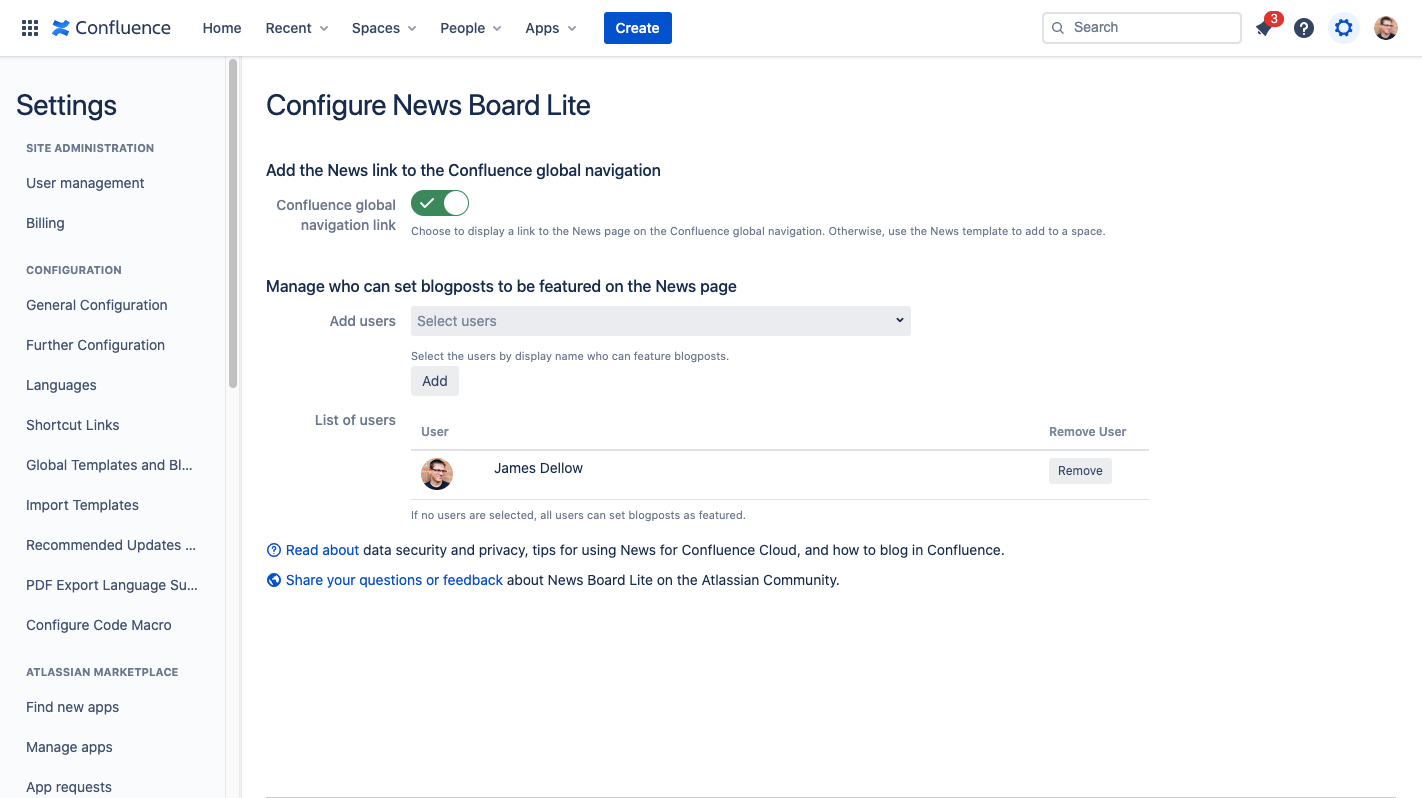Expand the Recent menu
Screen dimensions: 1422x798
coord(297,28)
